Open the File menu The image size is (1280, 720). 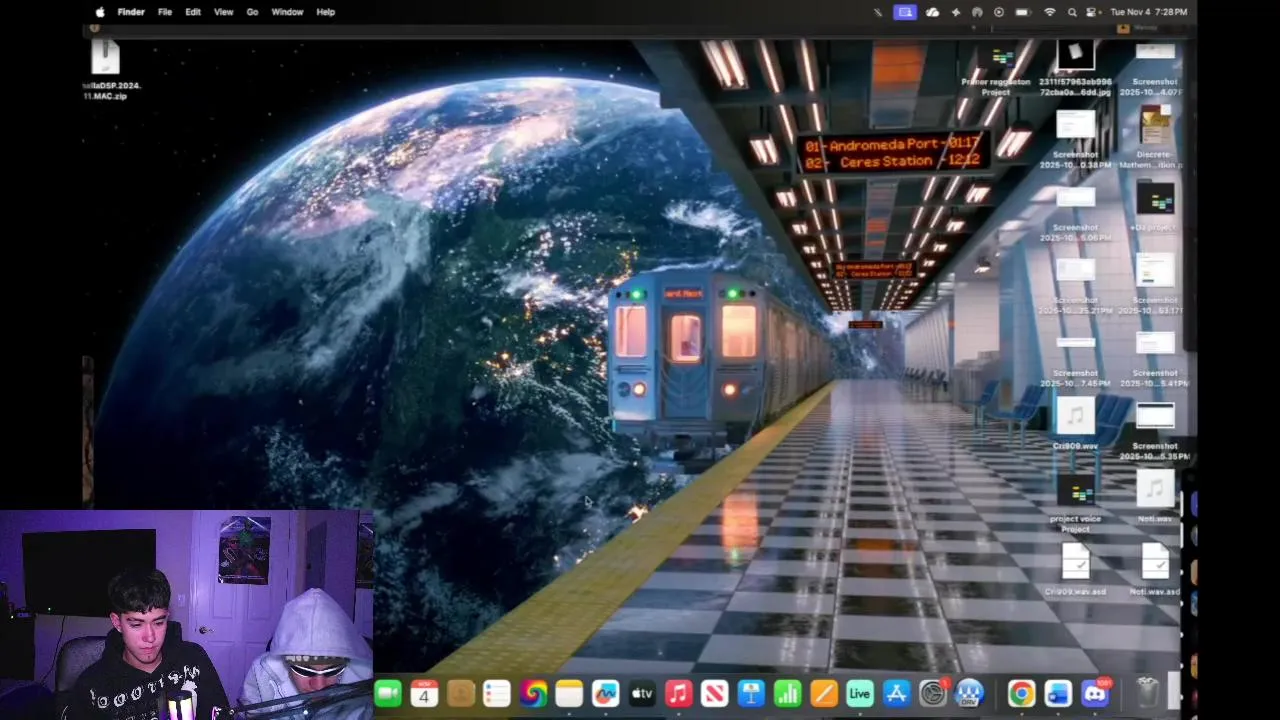165,12
